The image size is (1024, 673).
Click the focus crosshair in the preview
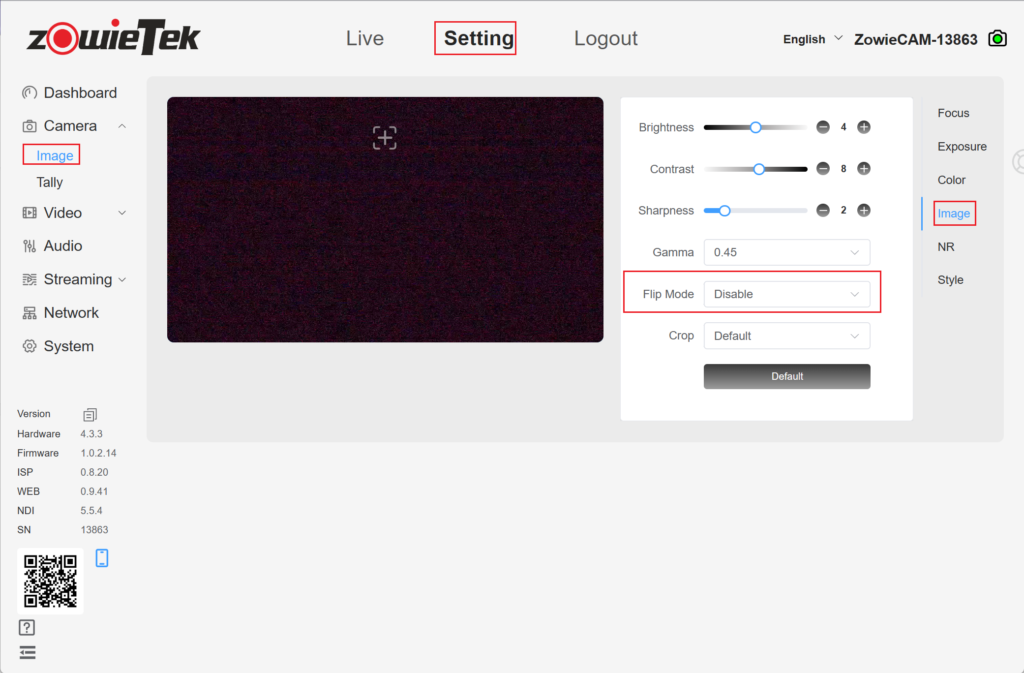(385, 138)
